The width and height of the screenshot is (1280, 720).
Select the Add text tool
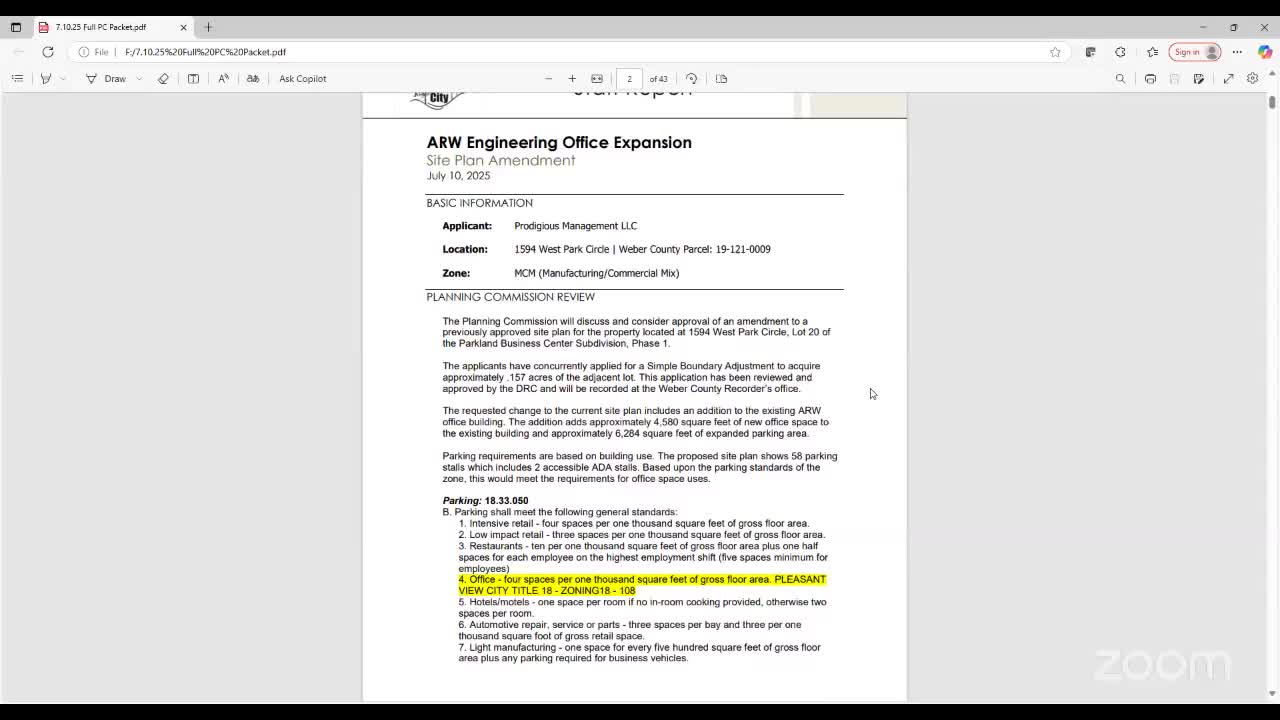pyautogui.click(x=193, y=79)
